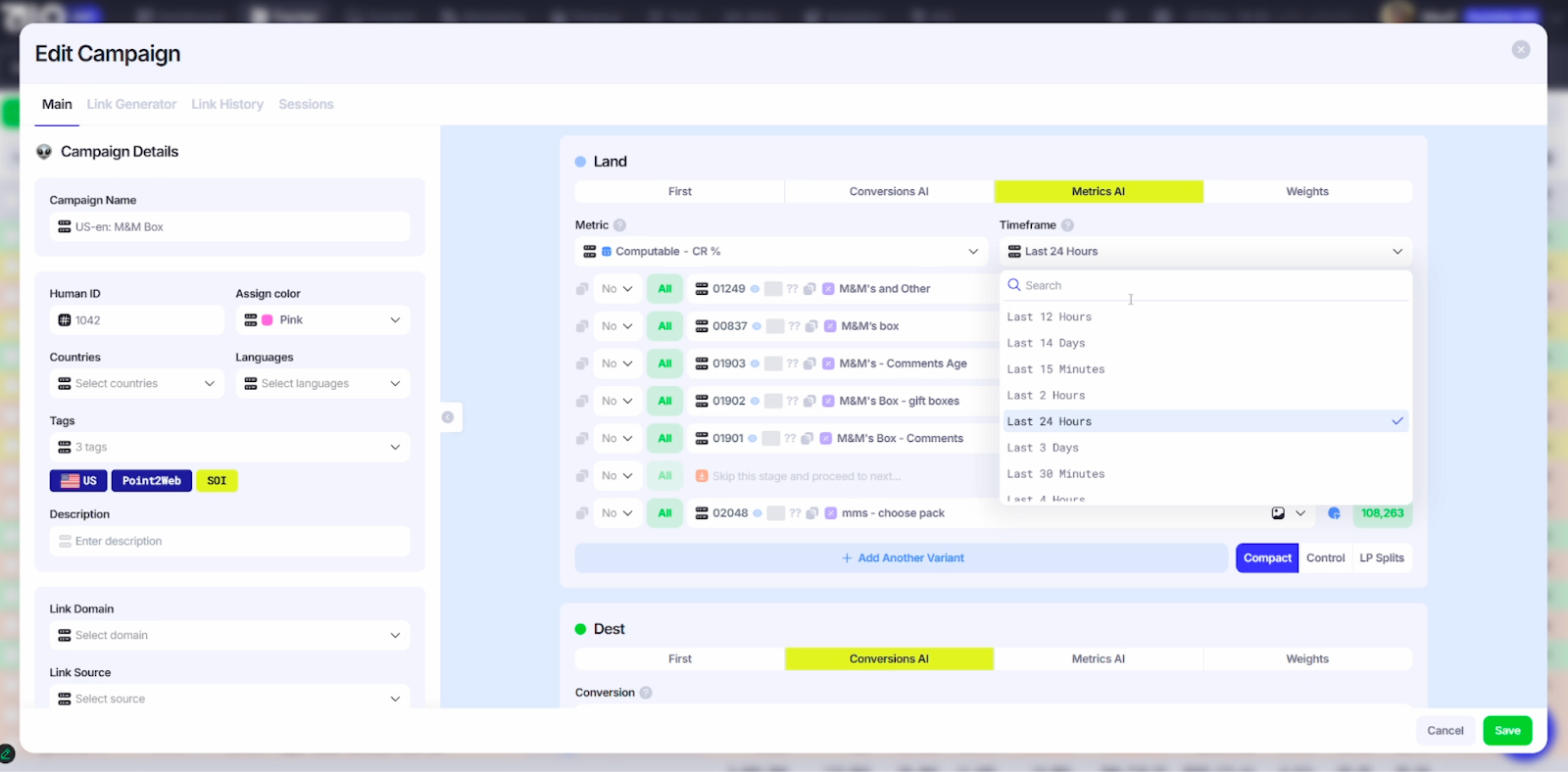Choose Last 14 Days from timeframe list
Viewport: 1568px width, 772px height.
(1046, 343)
